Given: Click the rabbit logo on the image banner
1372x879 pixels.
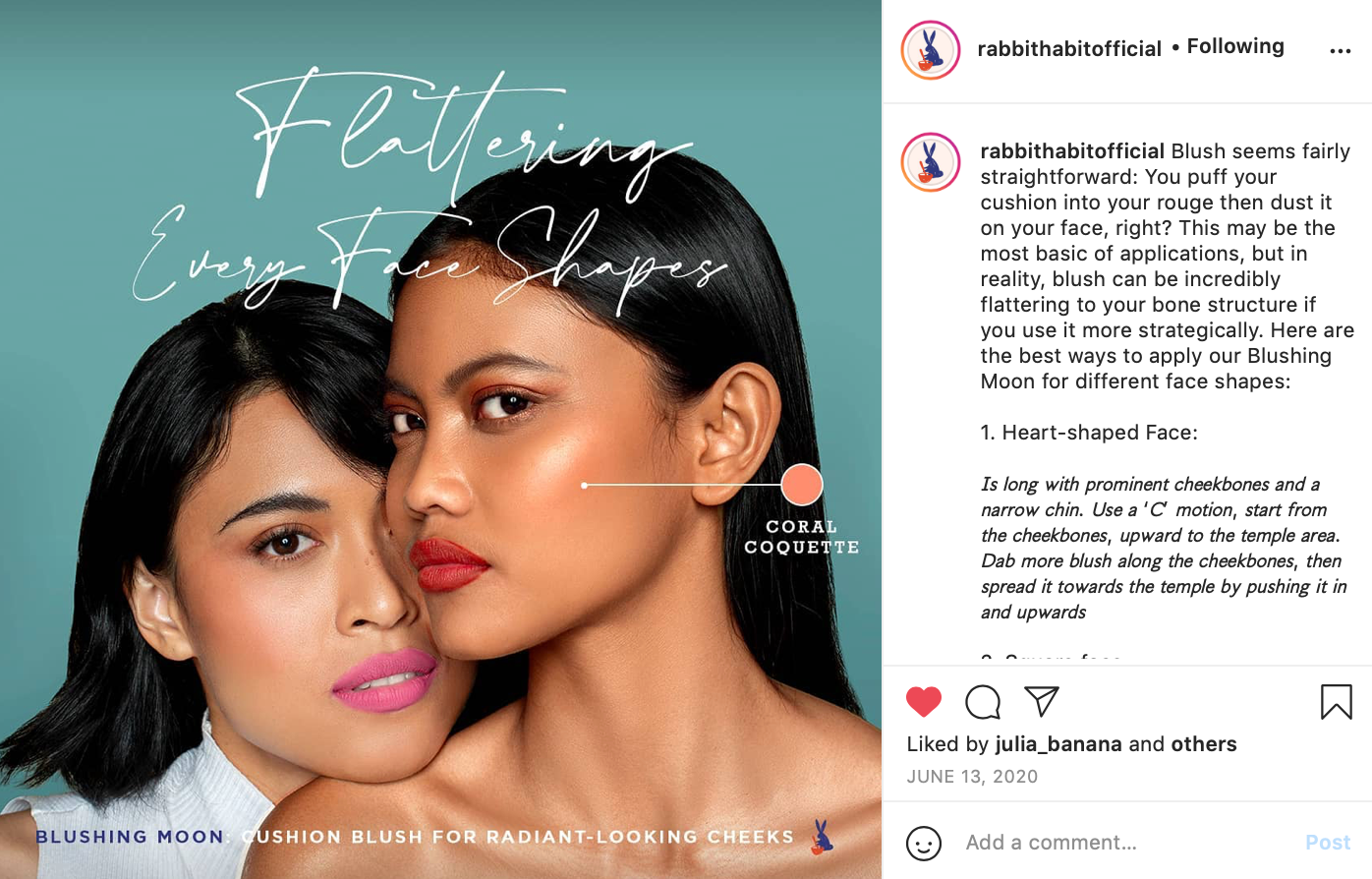Looking at the screenshot, I should (x=822, y=837).
